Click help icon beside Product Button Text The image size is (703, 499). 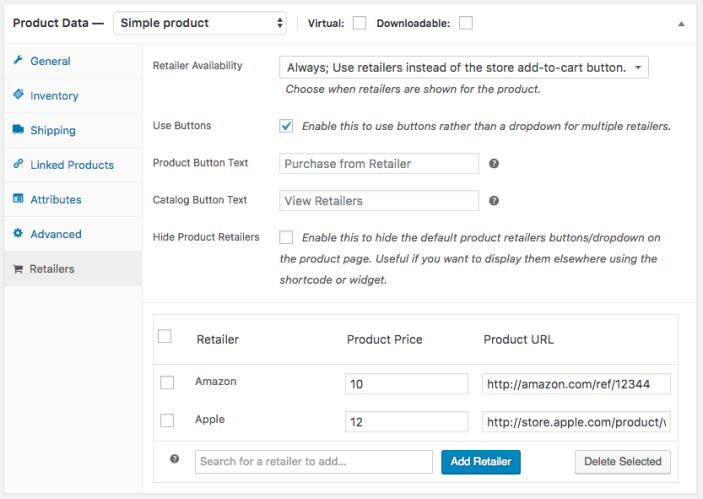pos(494,164)
